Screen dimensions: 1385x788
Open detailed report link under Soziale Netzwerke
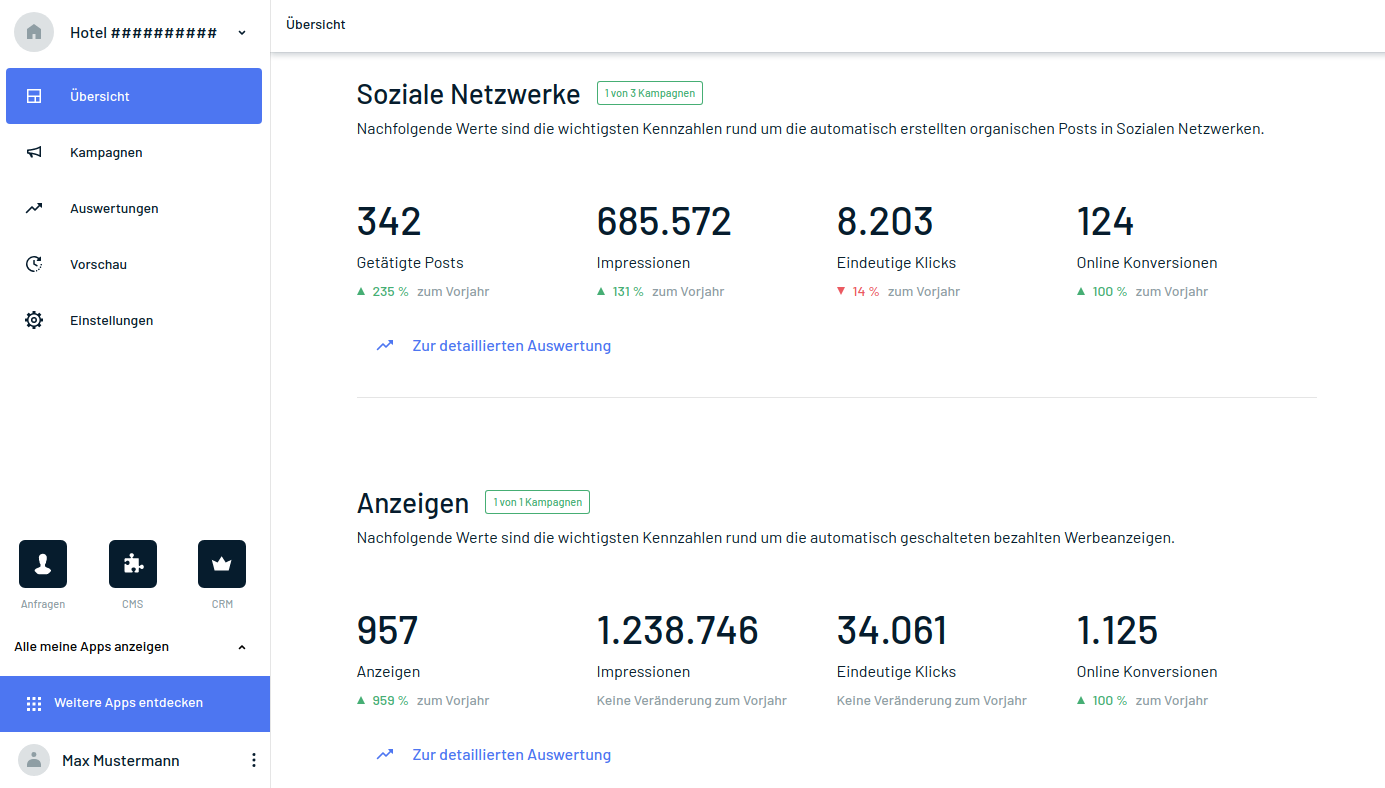click(511, 346)
